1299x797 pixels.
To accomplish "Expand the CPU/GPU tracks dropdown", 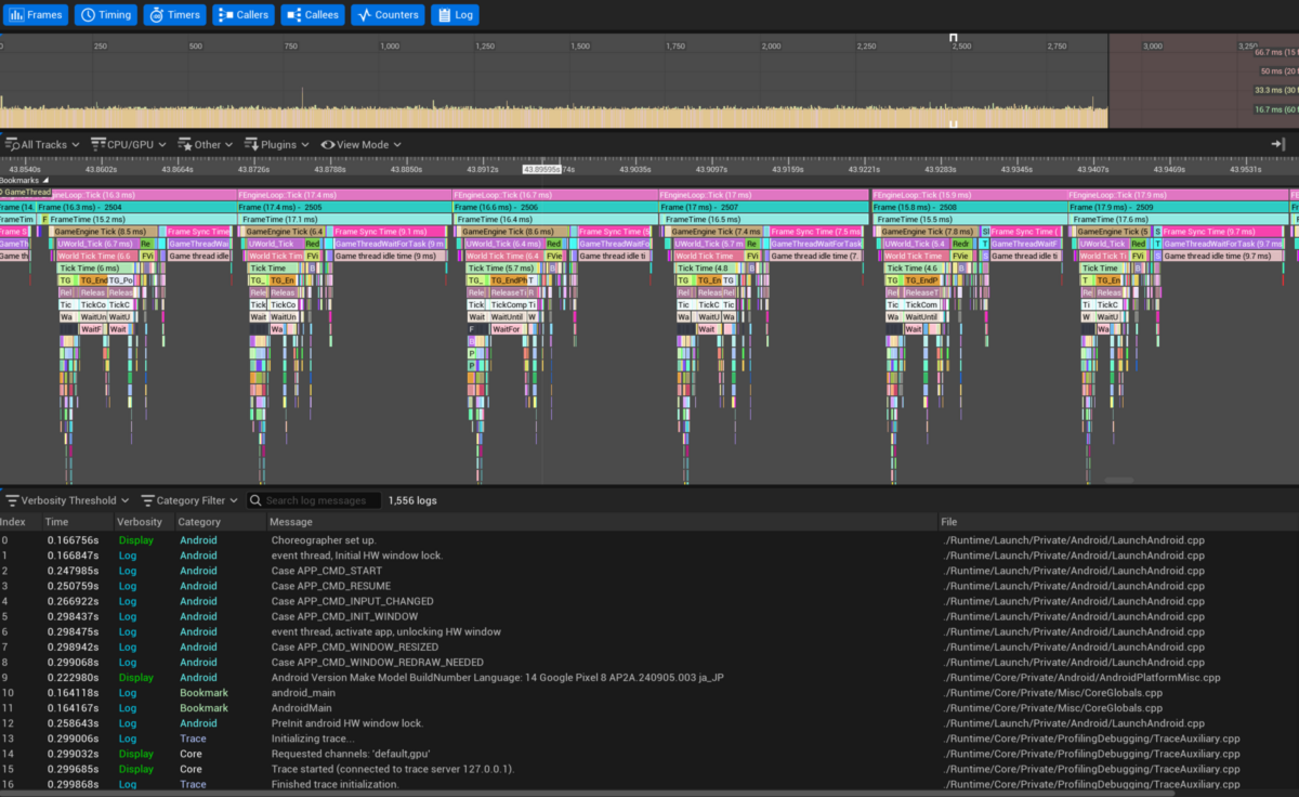I will 128,144.
